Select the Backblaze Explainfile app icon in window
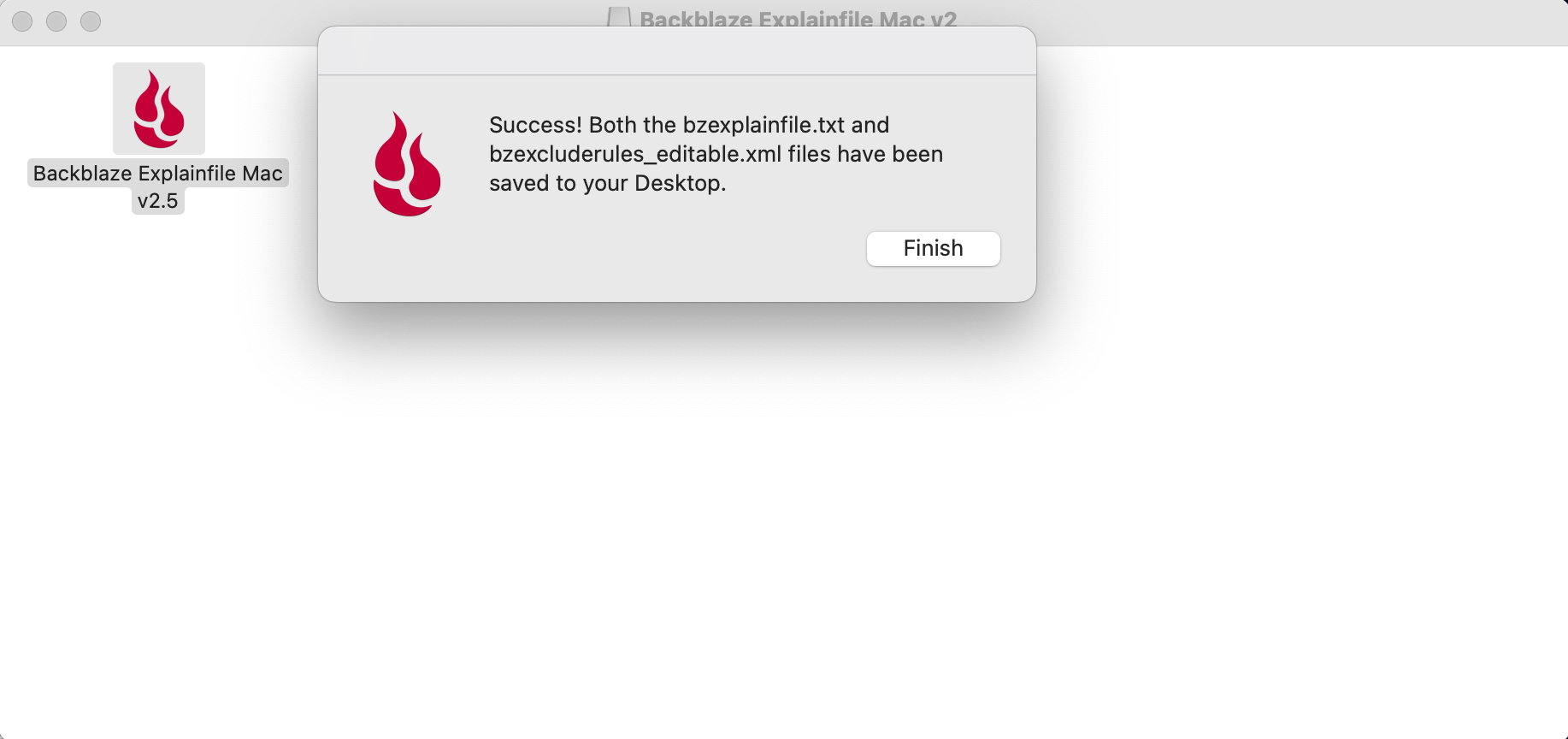The width and height of the screenshot is (1568, 739). pyautogui.click(x=159, y=109)
